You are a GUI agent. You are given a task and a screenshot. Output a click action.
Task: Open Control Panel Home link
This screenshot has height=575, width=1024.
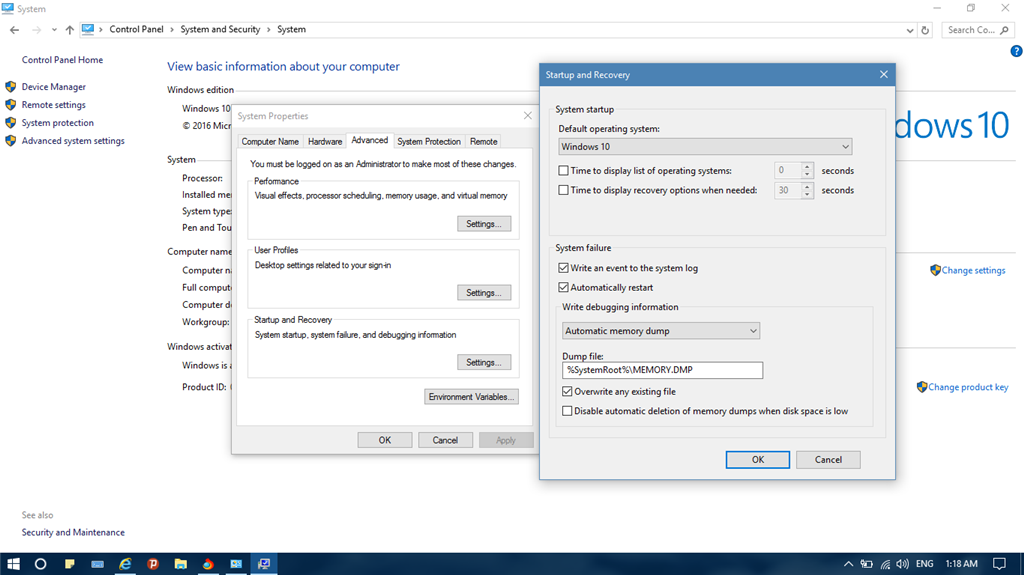[62, 59]
